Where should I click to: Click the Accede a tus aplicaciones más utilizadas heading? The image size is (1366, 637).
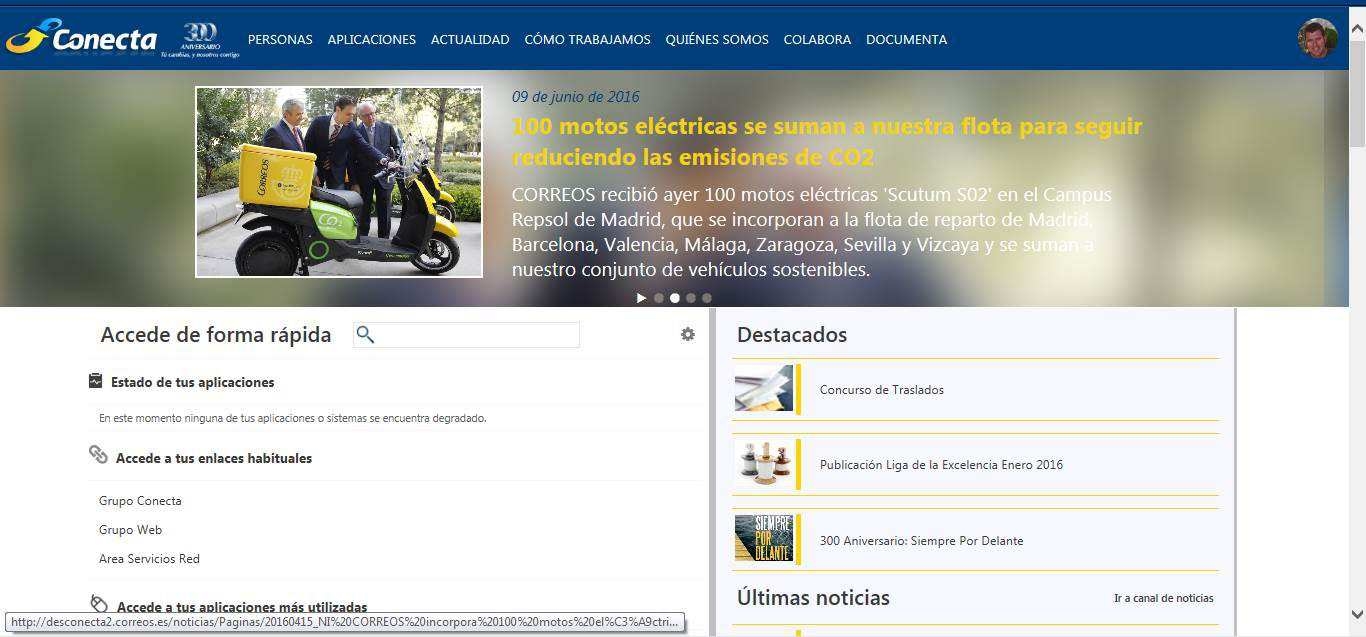coord(242,607)
